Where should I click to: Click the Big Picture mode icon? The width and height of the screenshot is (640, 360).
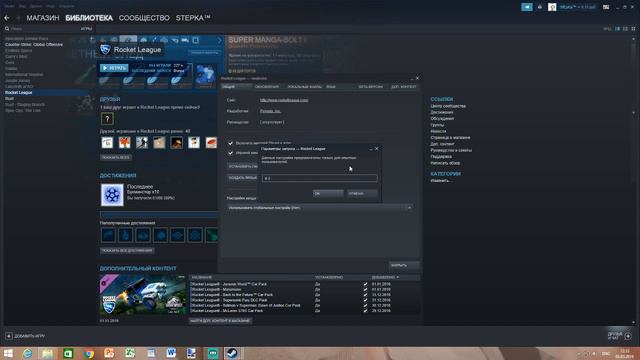click(x=606, y=7)
